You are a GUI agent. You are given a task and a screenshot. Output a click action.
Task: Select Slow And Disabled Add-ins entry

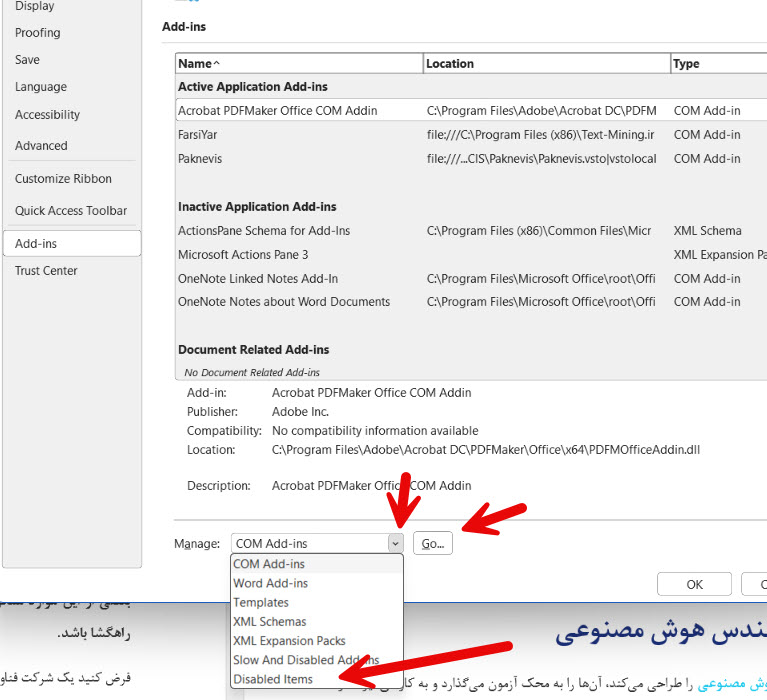pos(305,660)
